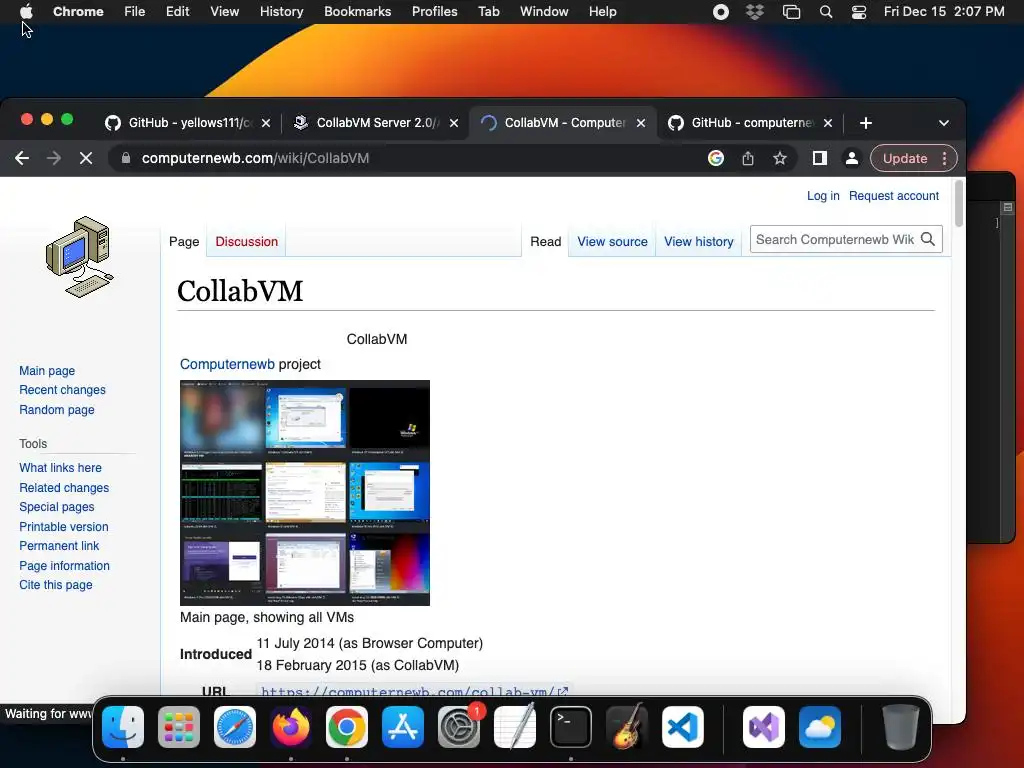
Task: Toggle the Chrome side panel
Action: tap(820, 158)
